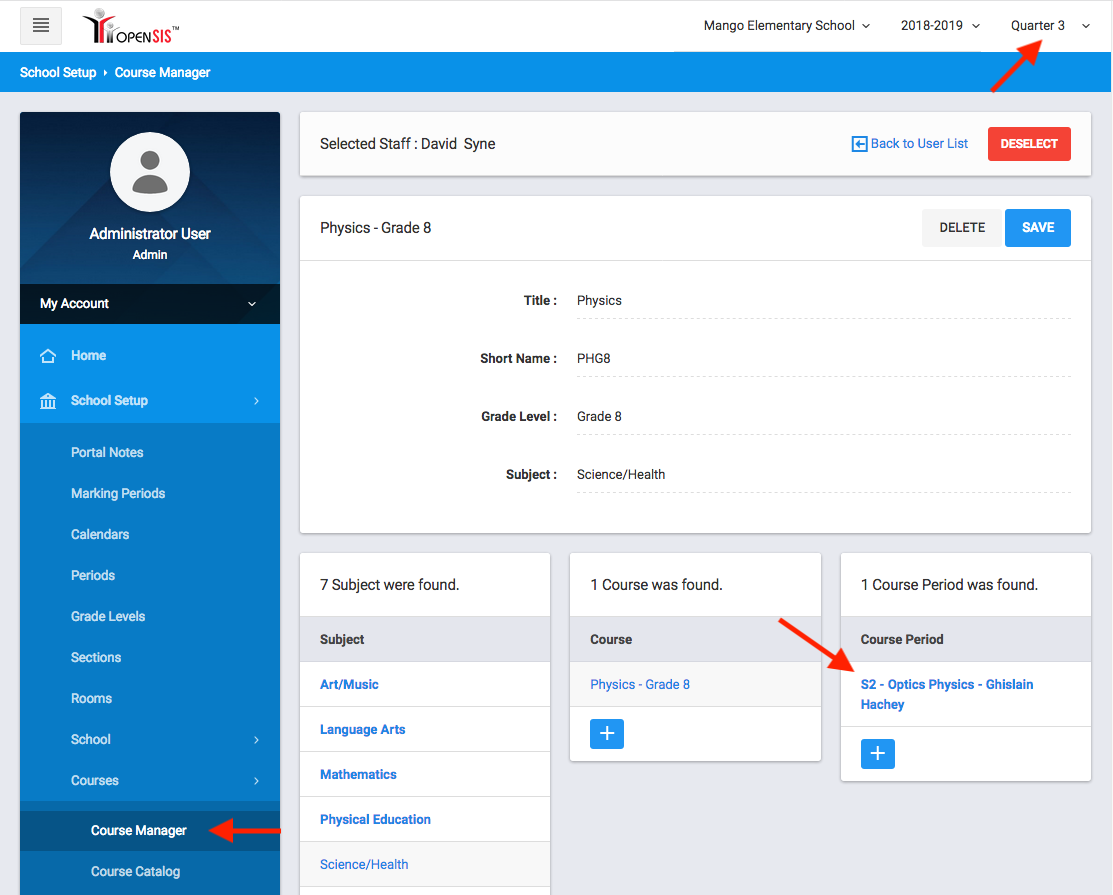Delete the Physics - Grade 8 course

[962, 228]
